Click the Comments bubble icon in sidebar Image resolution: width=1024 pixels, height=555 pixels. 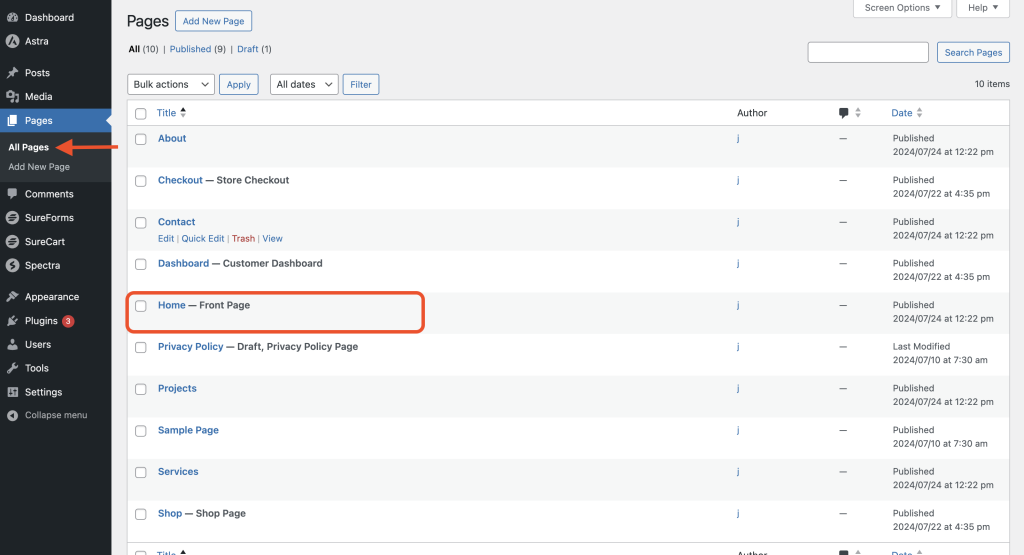(x=12, y=194)
